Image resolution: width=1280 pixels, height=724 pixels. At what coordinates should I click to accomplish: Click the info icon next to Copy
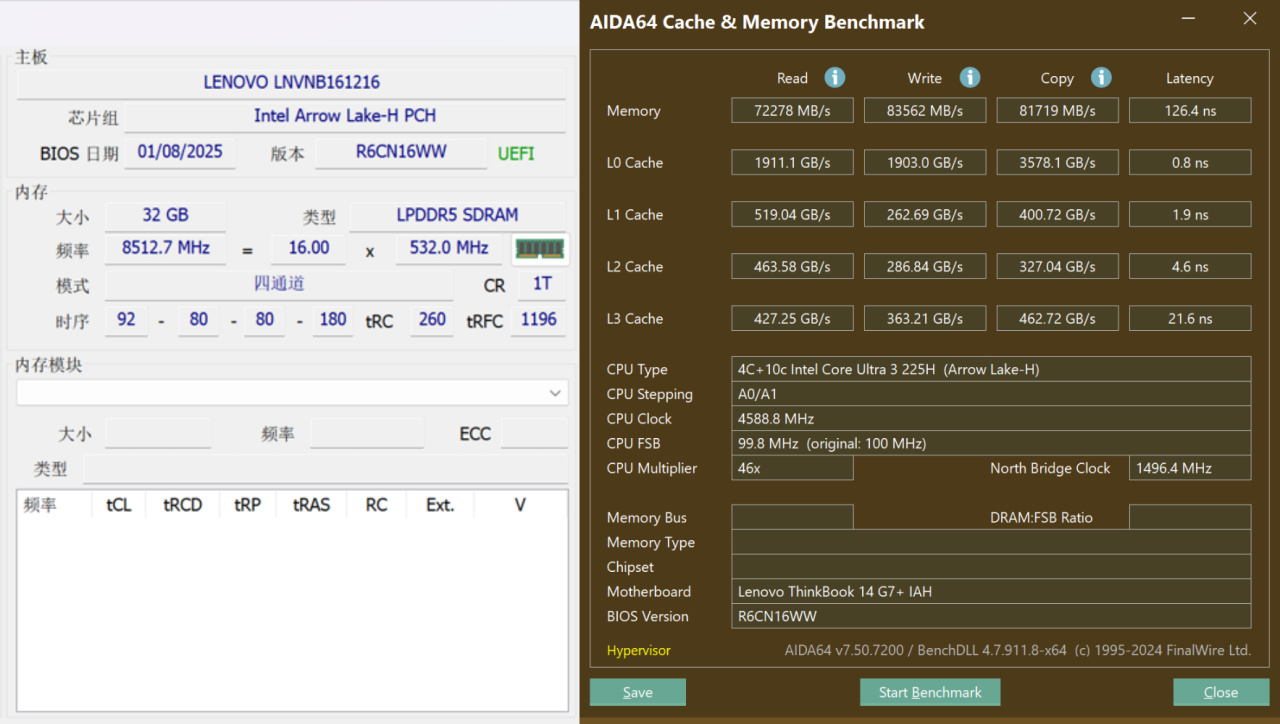[x=1101, y=78]
